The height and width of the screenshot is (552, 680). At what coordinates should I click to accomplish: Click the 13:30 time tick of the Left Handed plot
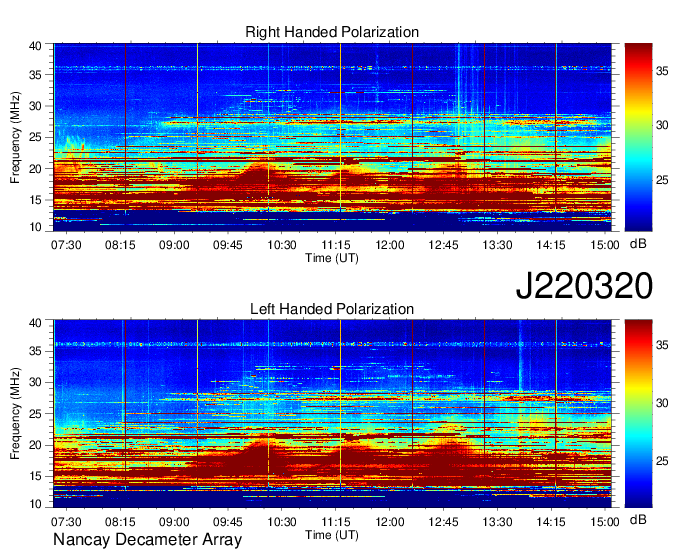click(x=497, y=522)
